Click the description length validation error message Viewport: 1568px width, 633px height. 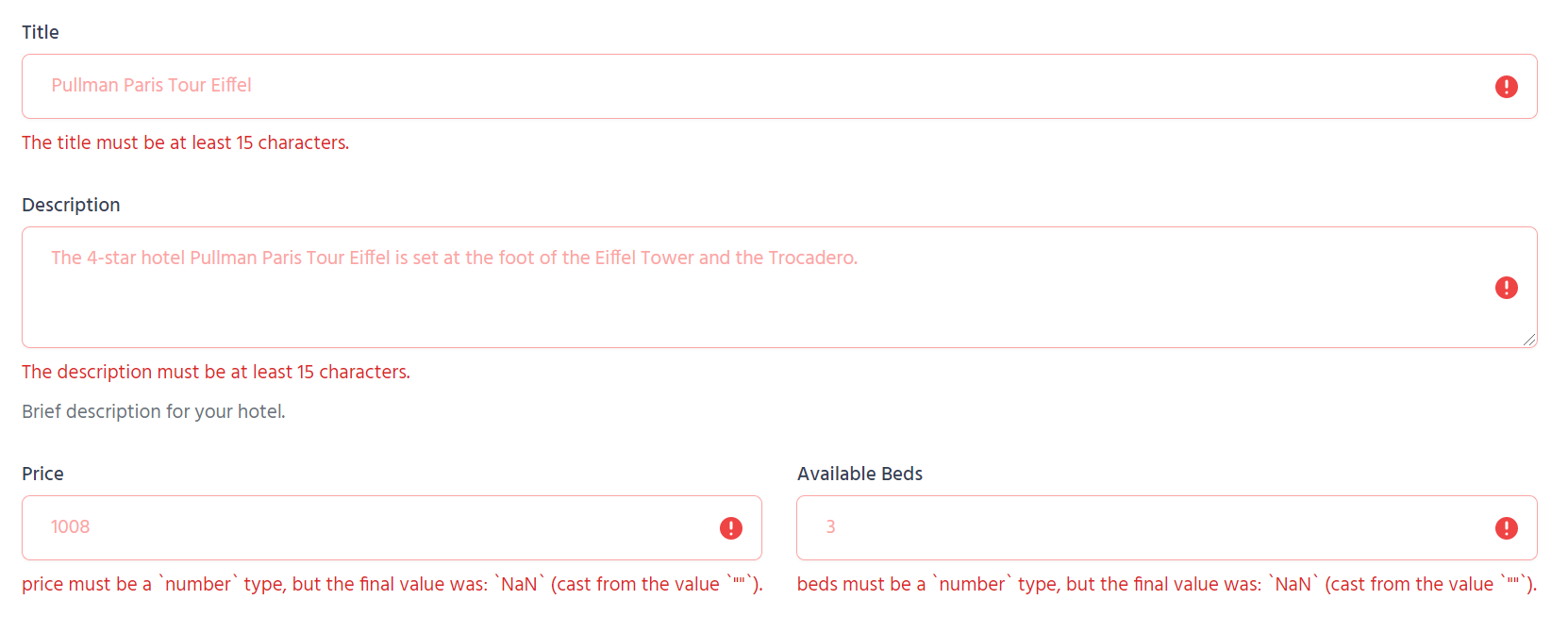point(216,372)
